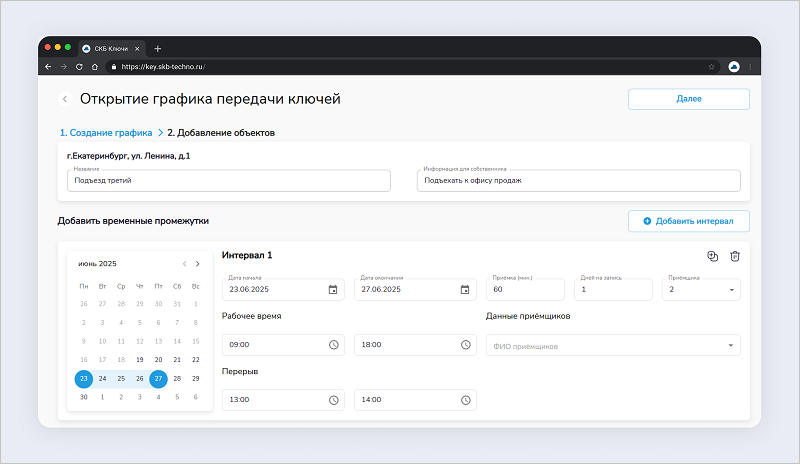Open a new browser tab

[158, 48]
